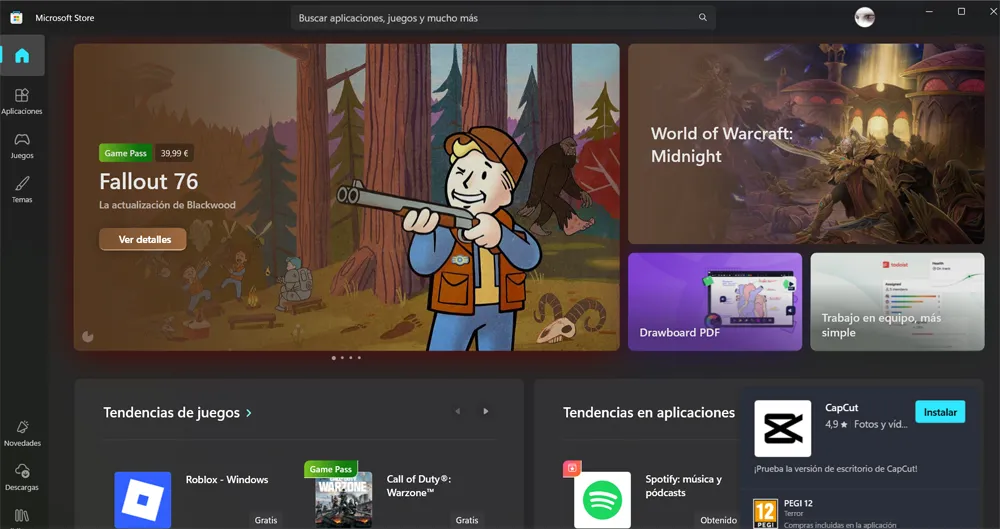Click the 39,99 € price tag
Viewport: 1000px width, 529px height.
pos(174,153)
